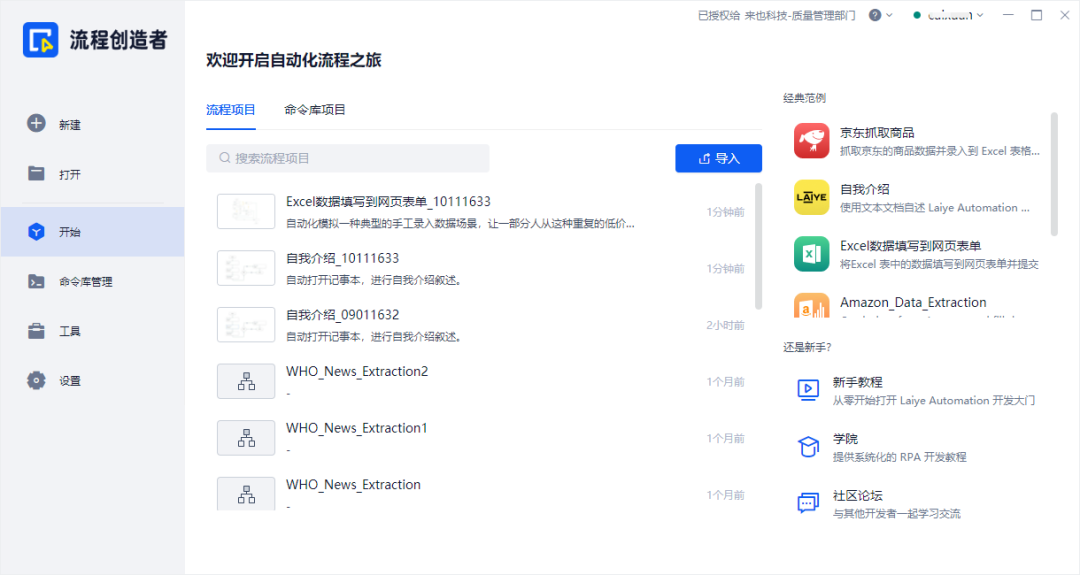Viewport: 1080px width, 575px height.
Task: Click the 流程创造者 logo icon
Action: 41,40
